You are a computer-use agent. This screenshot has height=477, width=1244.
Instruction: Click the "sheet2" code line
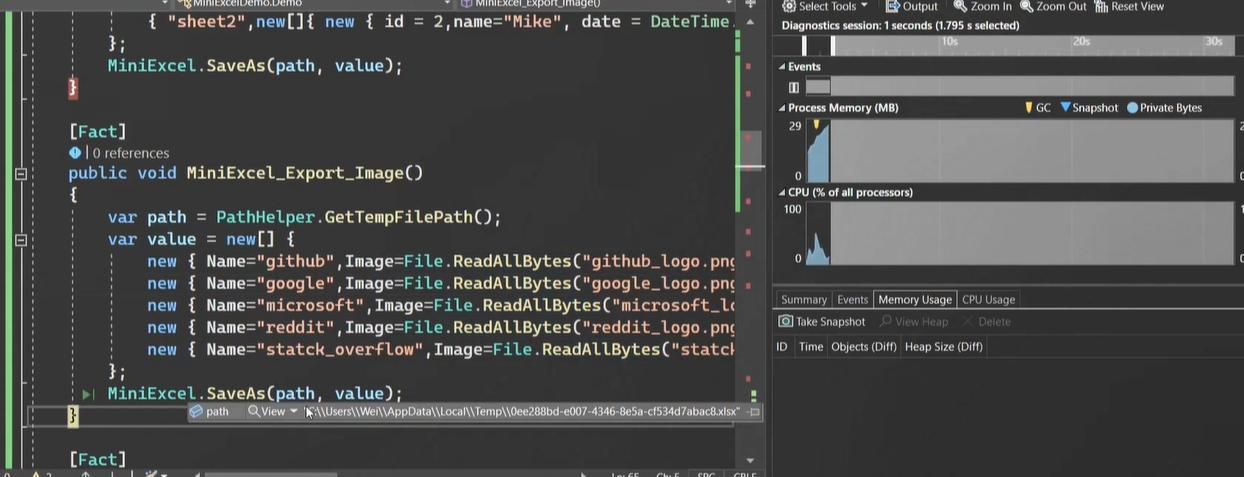tap(441, 21)
